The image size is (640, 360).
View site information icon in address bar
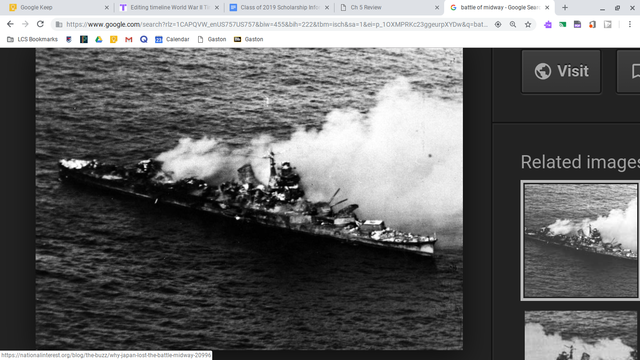click(x=59, y=24)
